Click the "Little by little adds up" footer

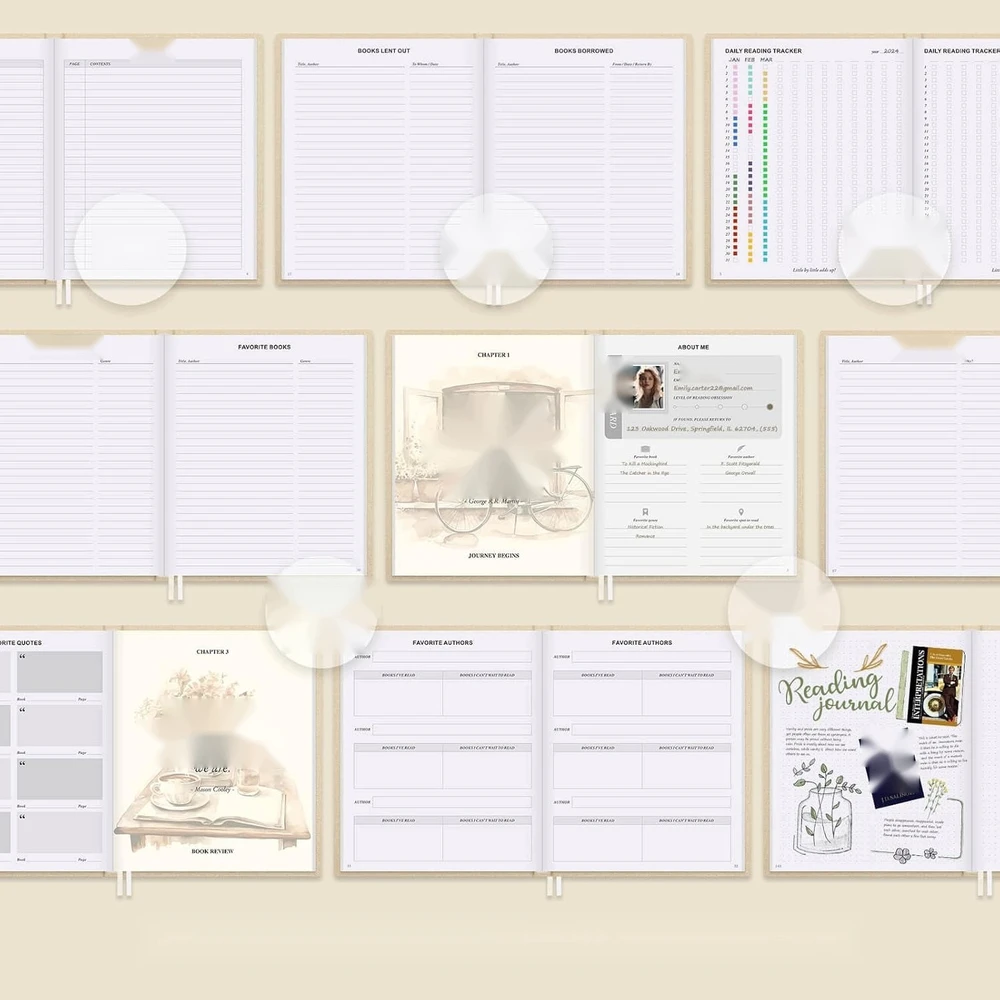[814, 270]
